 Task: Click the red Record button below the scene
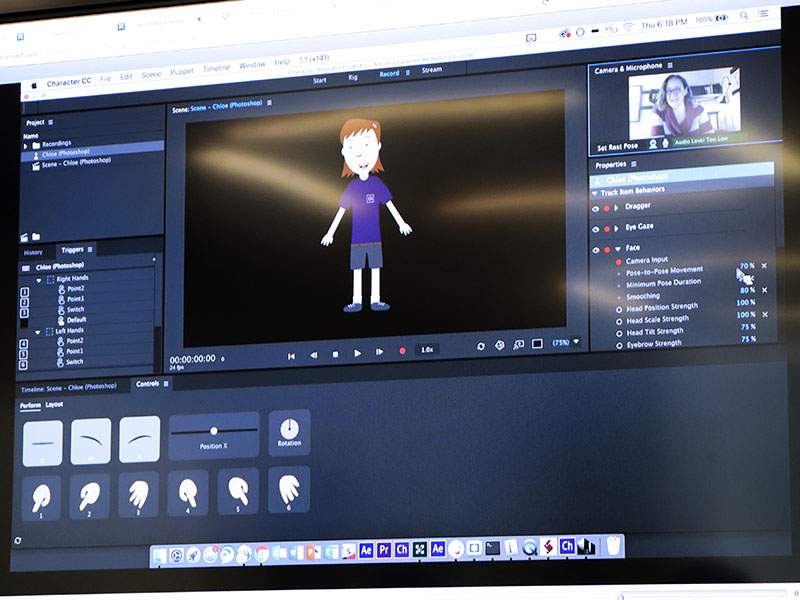402,351
